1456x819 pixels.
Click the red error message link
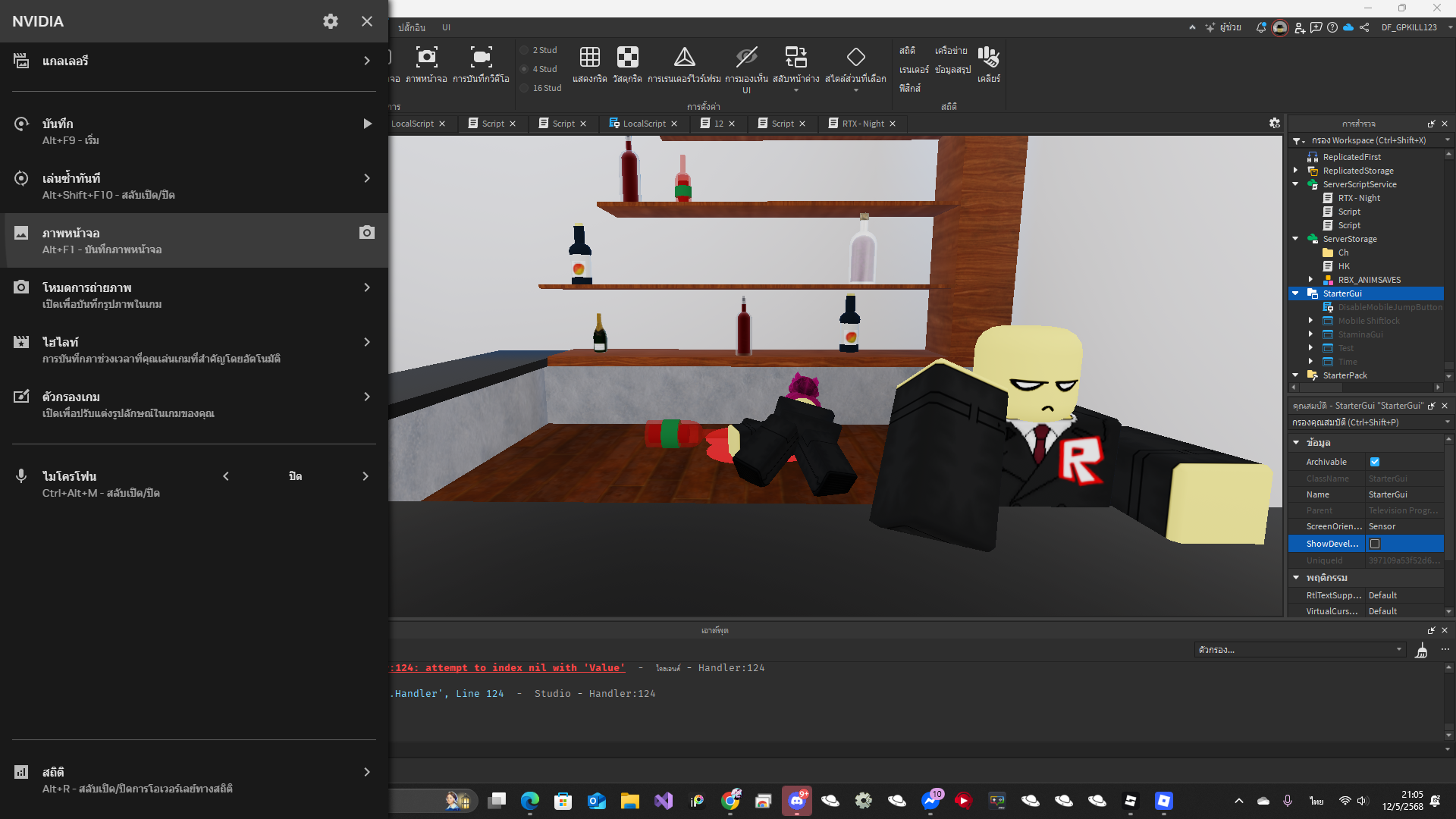[x=508, y=668]
